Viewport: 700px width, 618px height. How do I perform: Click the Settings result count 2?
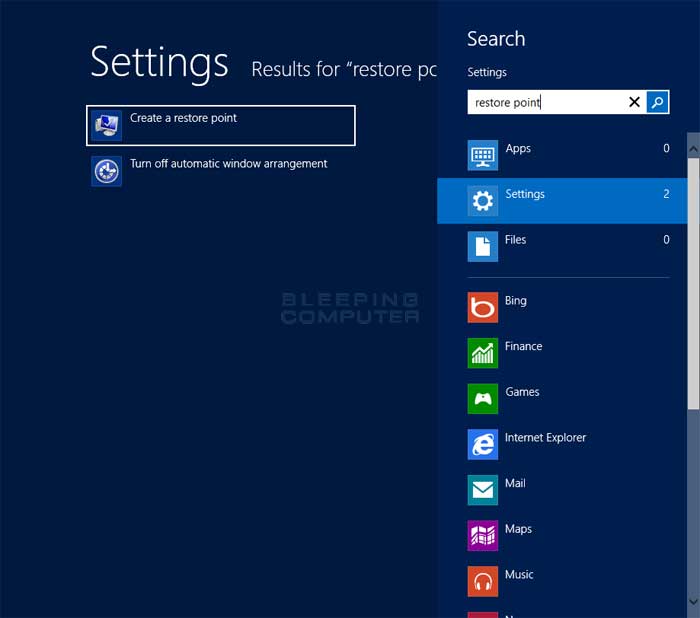tap(666, 194)
